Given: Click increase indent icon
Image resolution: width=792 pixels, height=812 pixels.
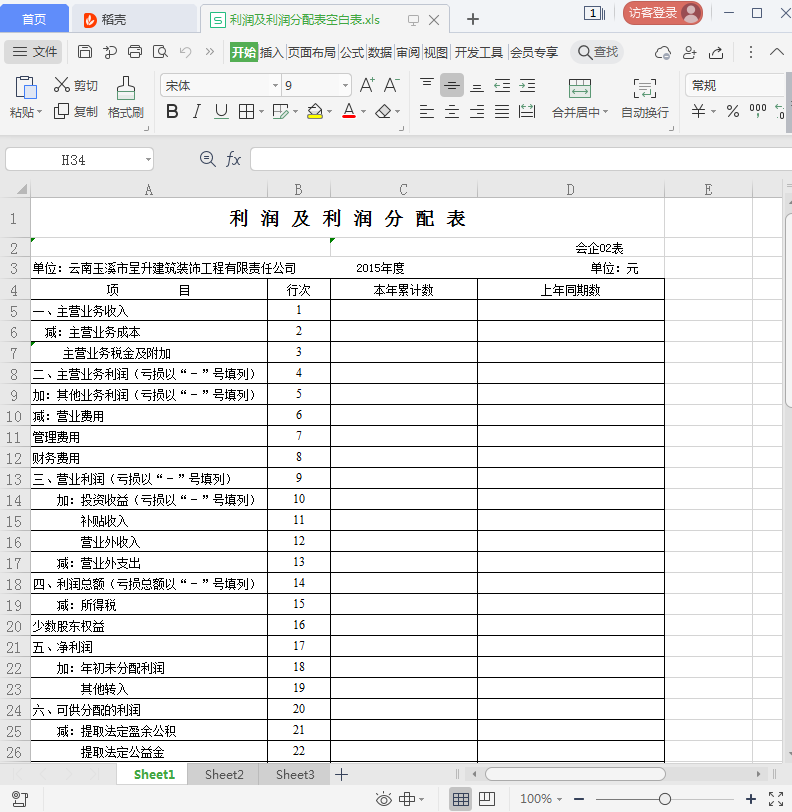Looking at the screenshot, I should coord(527,85).
